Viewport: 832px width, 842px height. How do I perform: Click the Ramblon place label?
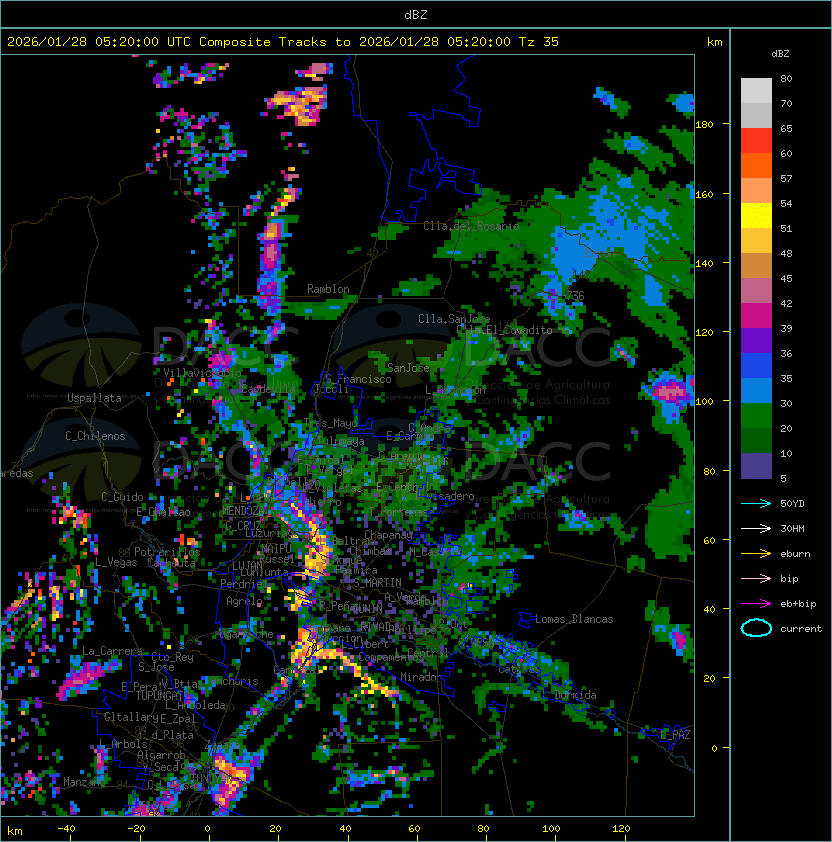(x=328, y=289)
